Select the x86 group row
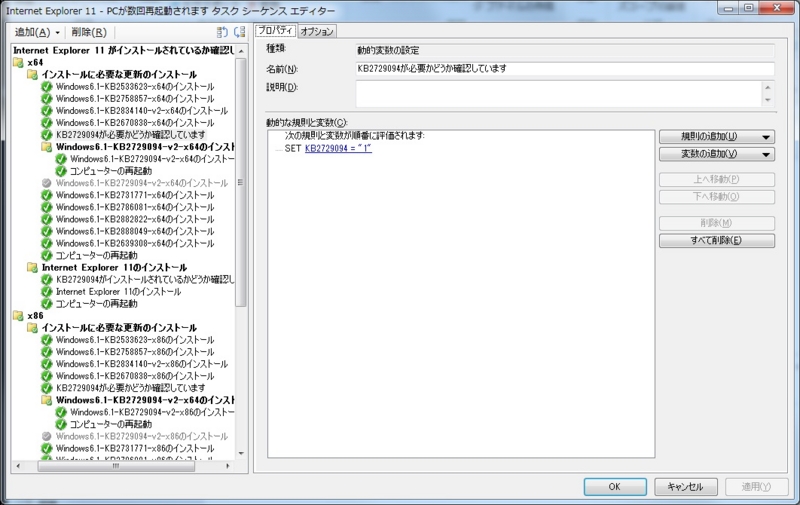This screenshot has width=800, height=505. tap(35, 316)
